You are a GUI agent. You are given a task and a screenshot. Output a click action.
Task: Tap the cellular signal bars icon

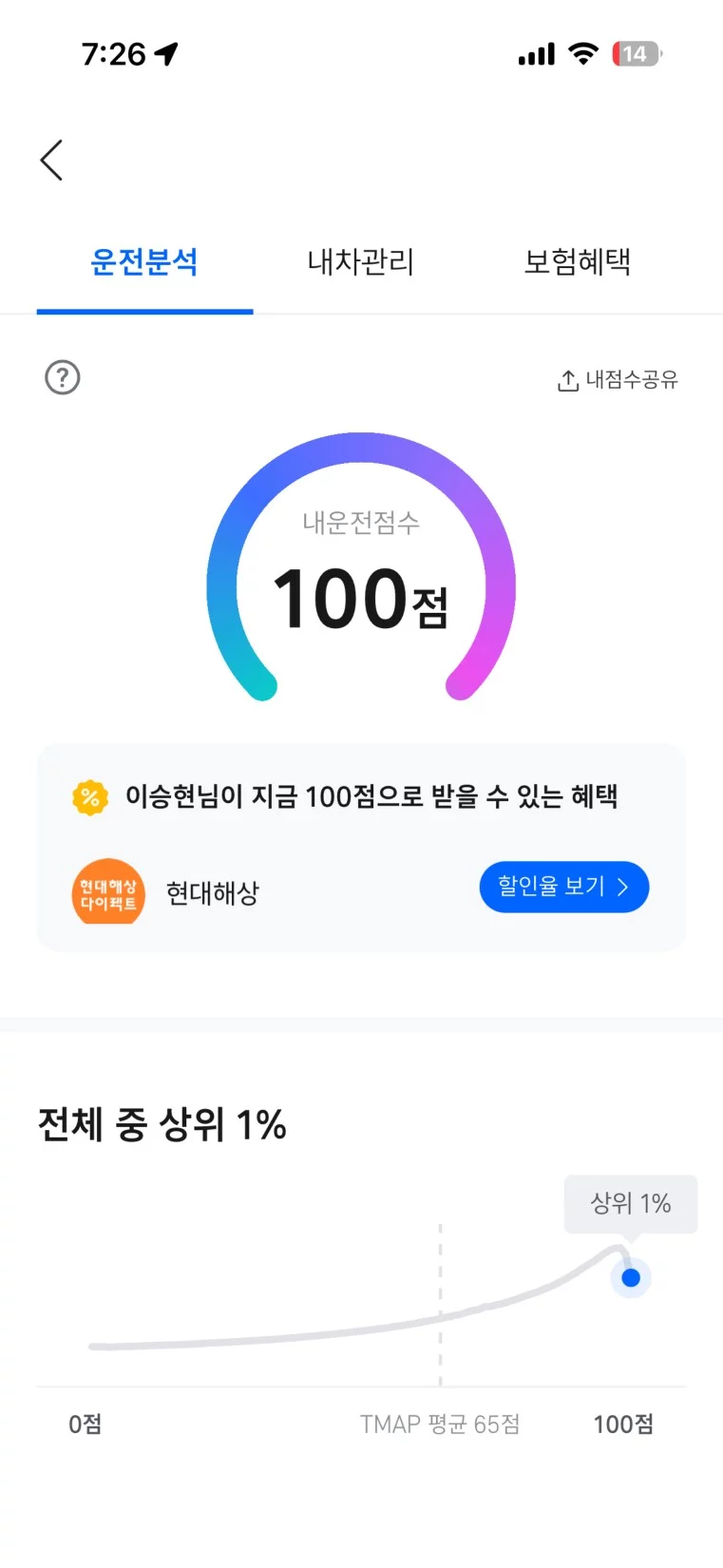tap(537, 54)
